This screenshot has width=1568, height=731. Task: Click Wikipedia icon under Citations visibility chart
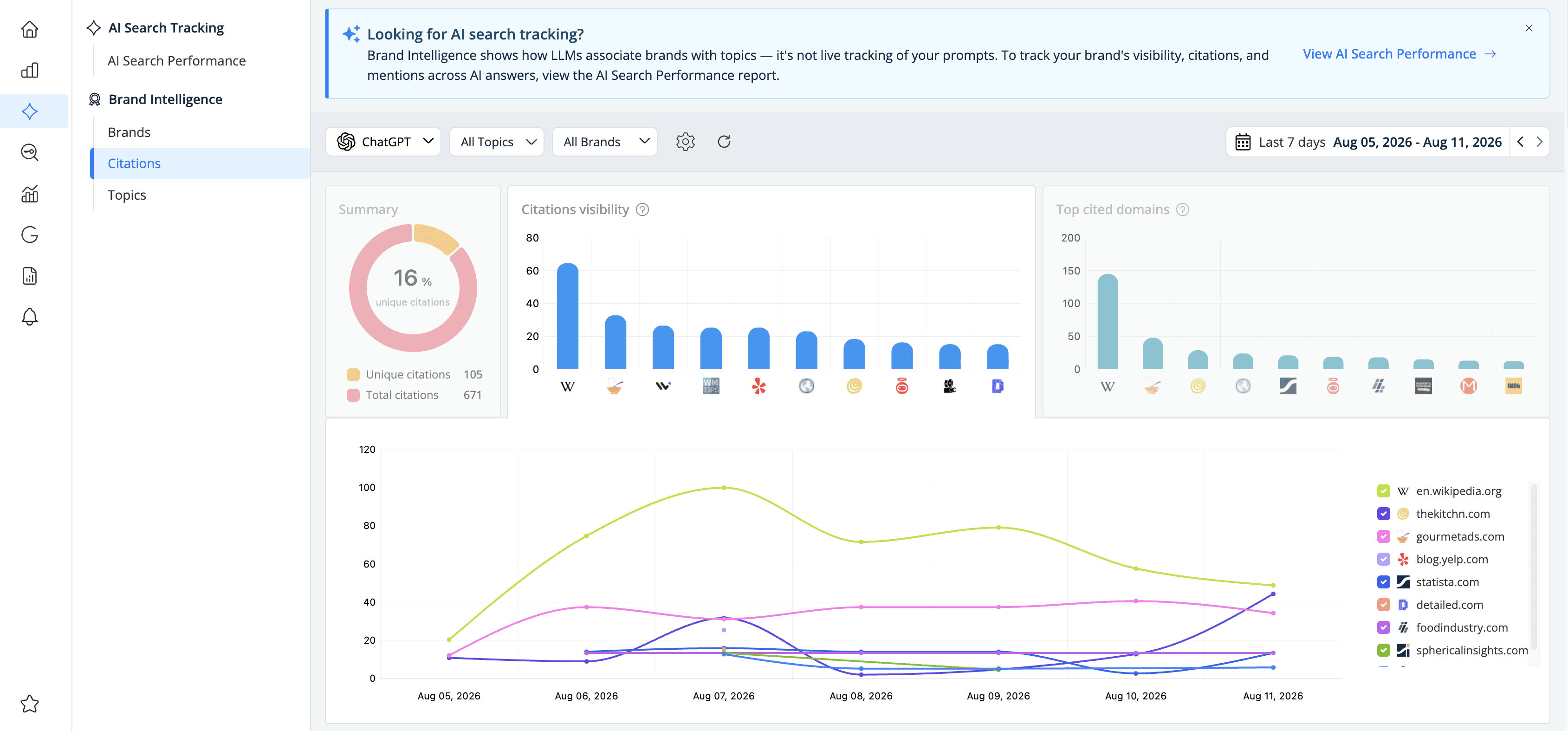point(567,386)
